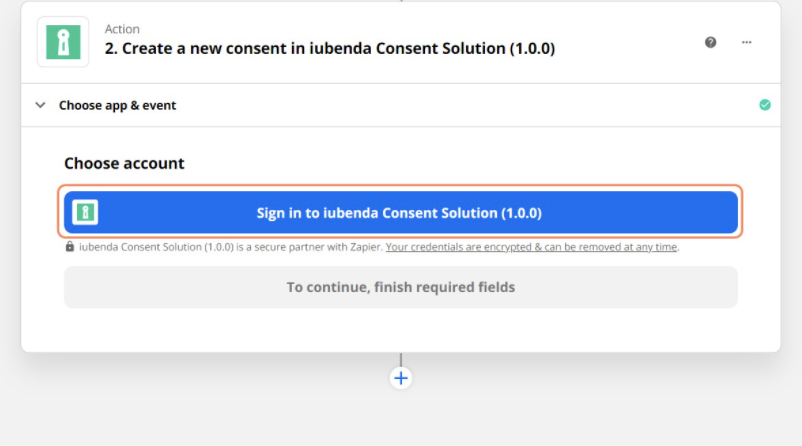802x446 pixels.
Task: Sign in to iubenda Consent Solution (1.0.0)
Action: [x=401, y=213]
